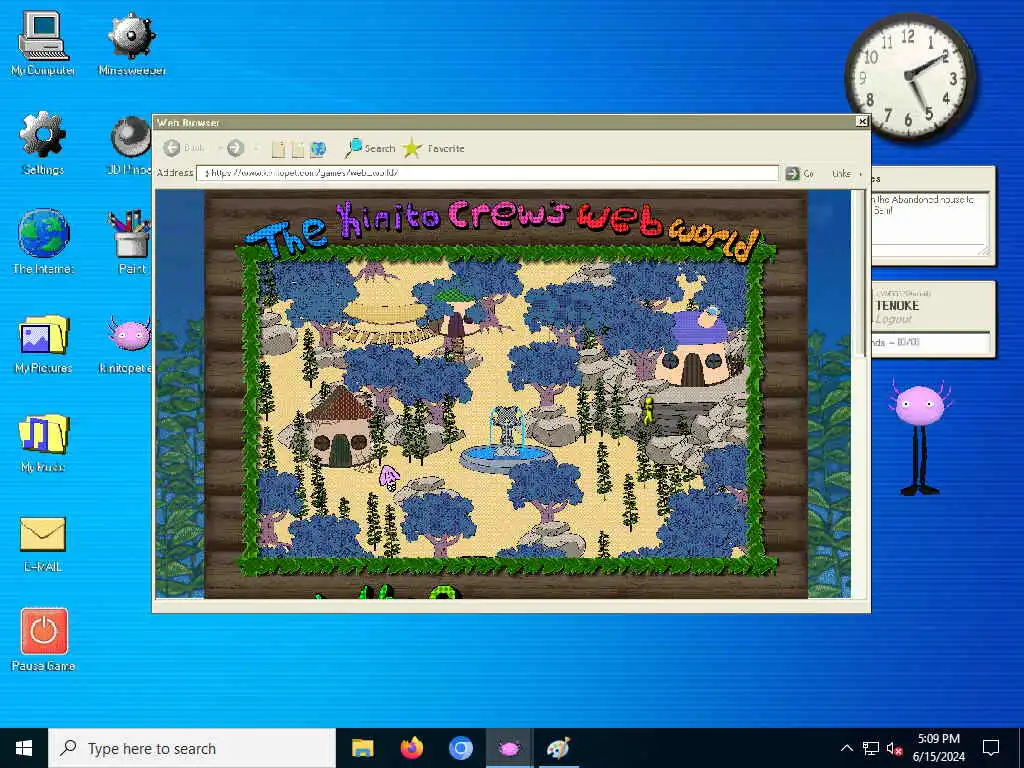Switch to the pink Kinito taskbar app

click(509, 748)
